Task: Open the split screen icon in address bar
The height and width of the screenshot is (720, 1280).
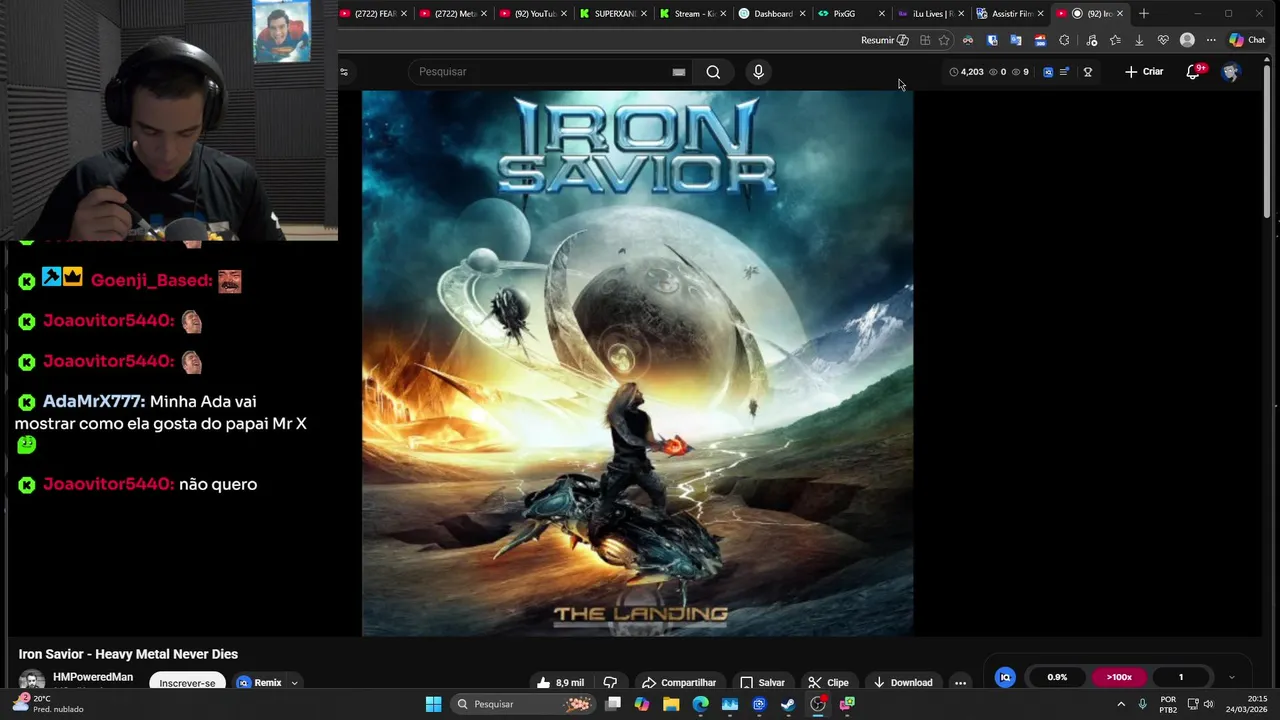Action: tap(925, 40)
